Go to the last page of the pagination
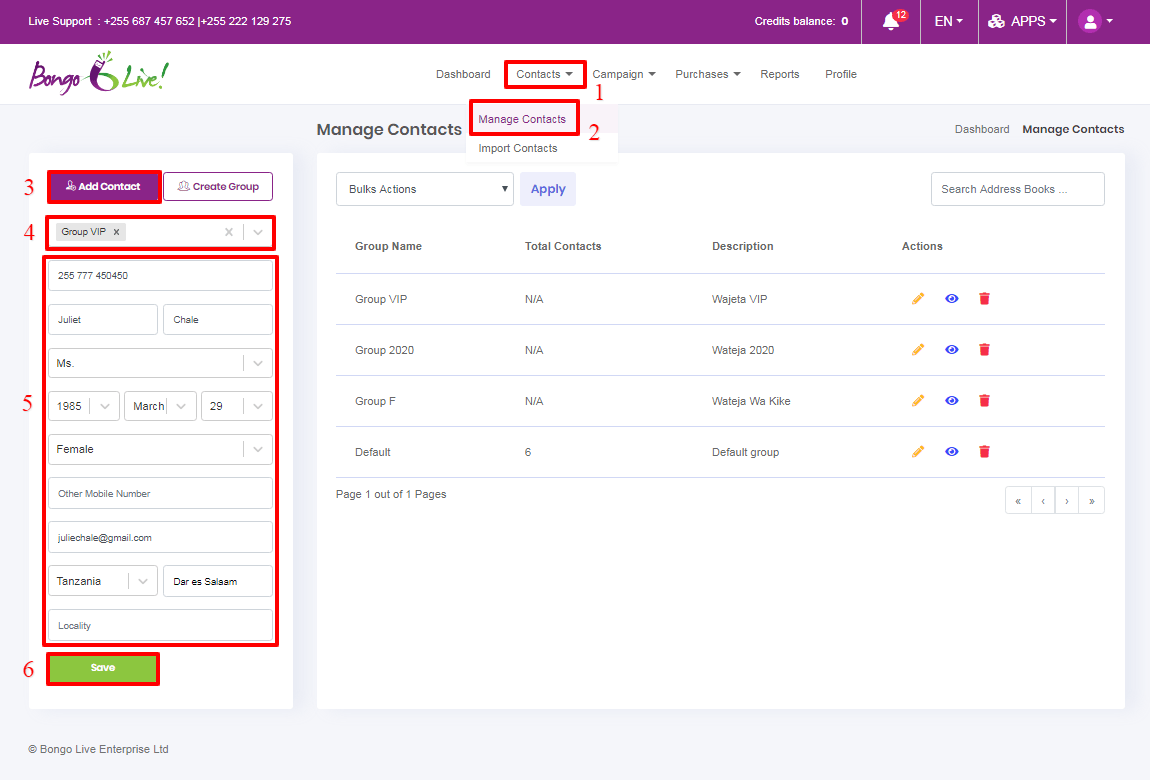 (1091, 501)
